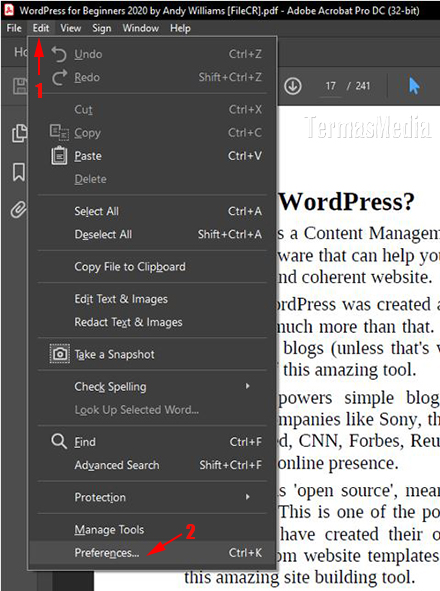440x591 pixels.
Task: Open the Help menu
Action: click(180, 28)
